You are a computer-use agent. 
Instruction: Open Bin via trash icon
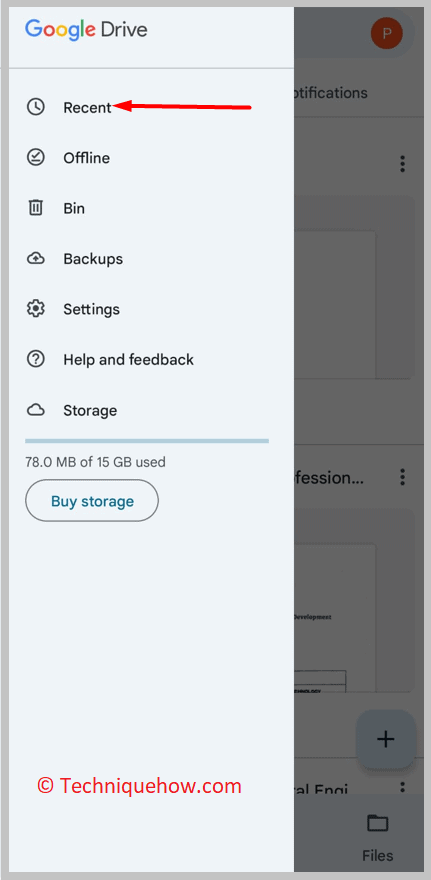[36, 208]
